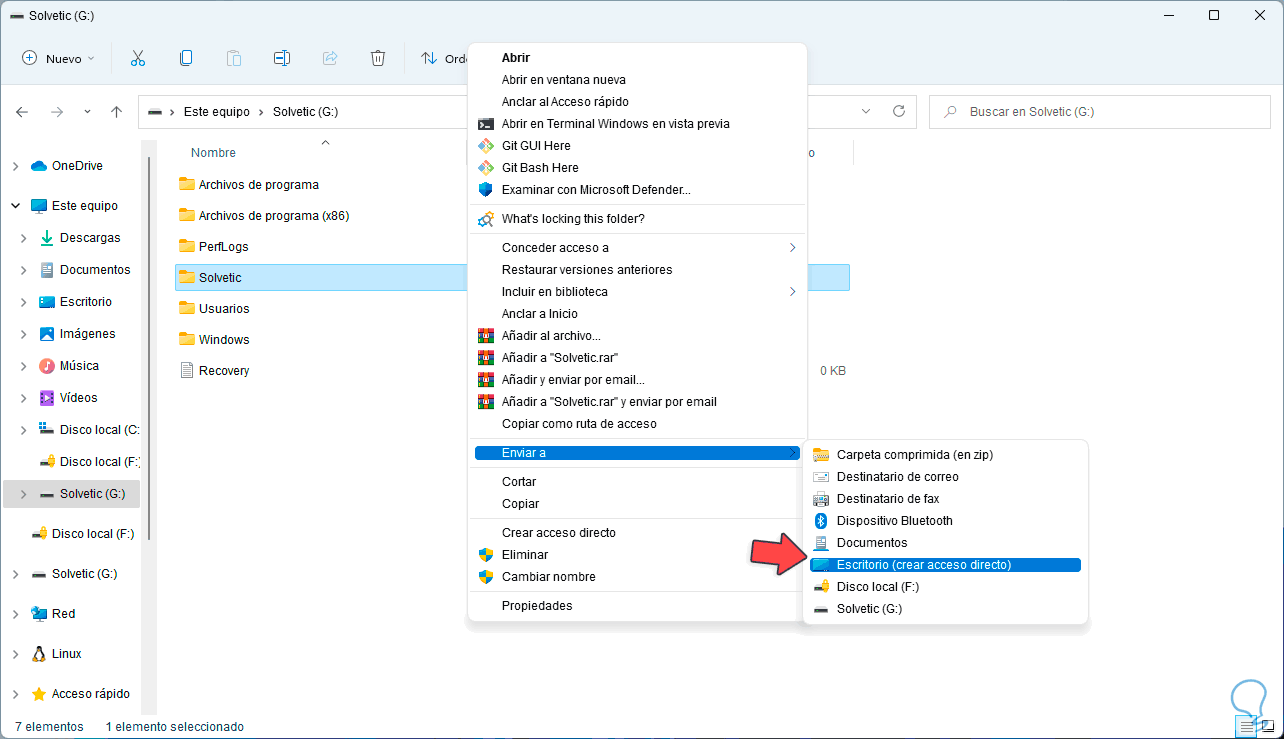This screenshot has height=739, width=1284.
Task: Click Solvetic (G:) in the address breadcrumb
Action: tap(305, 112)
